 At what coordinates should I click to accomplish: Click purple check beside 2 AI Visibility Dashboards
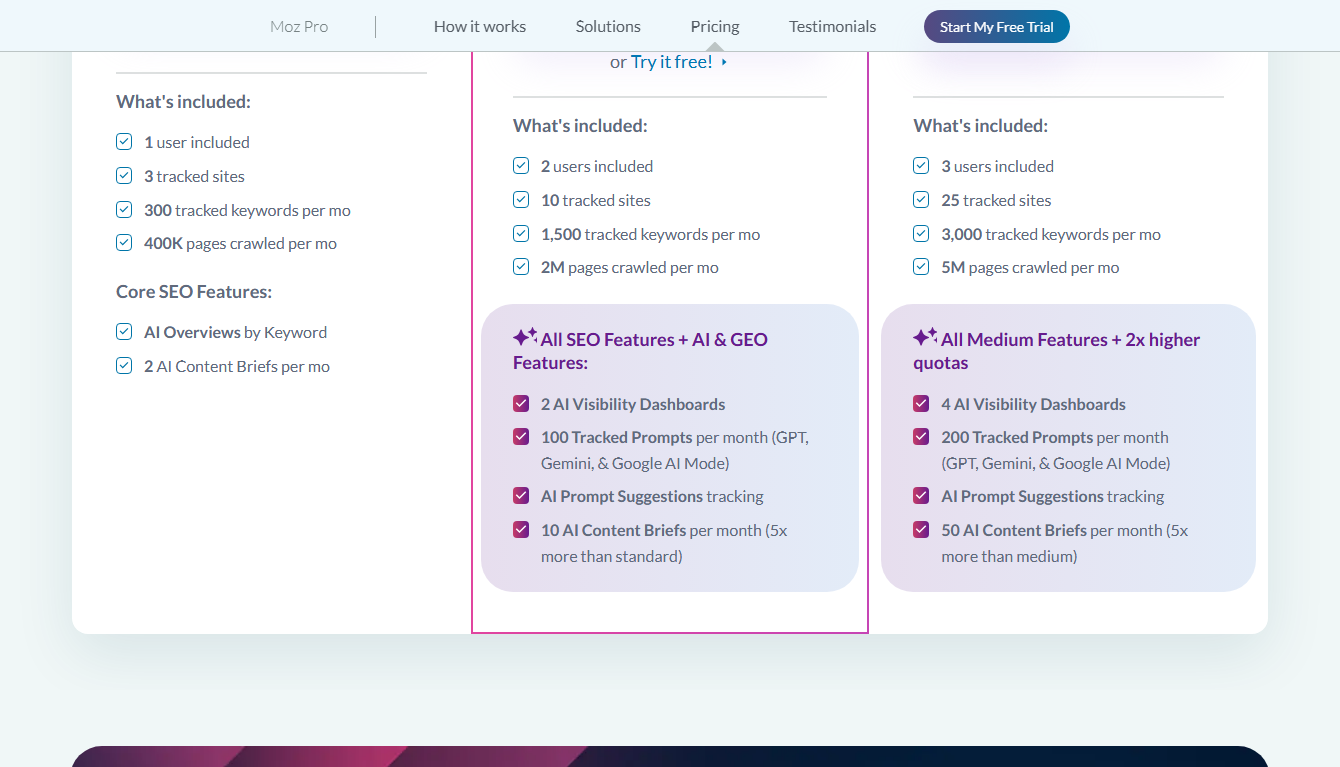click(x=521, y=404)
